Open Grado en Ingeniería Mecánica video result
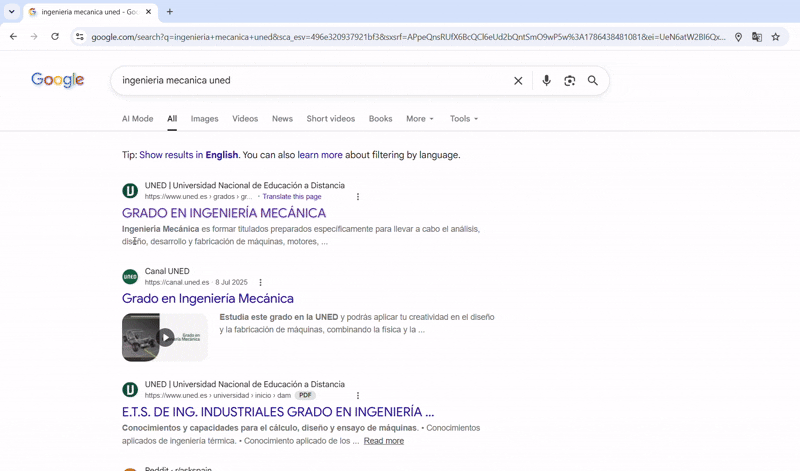The height and width of the screenshot is (471, 800). pyautogui.click(x=208, y=299)
